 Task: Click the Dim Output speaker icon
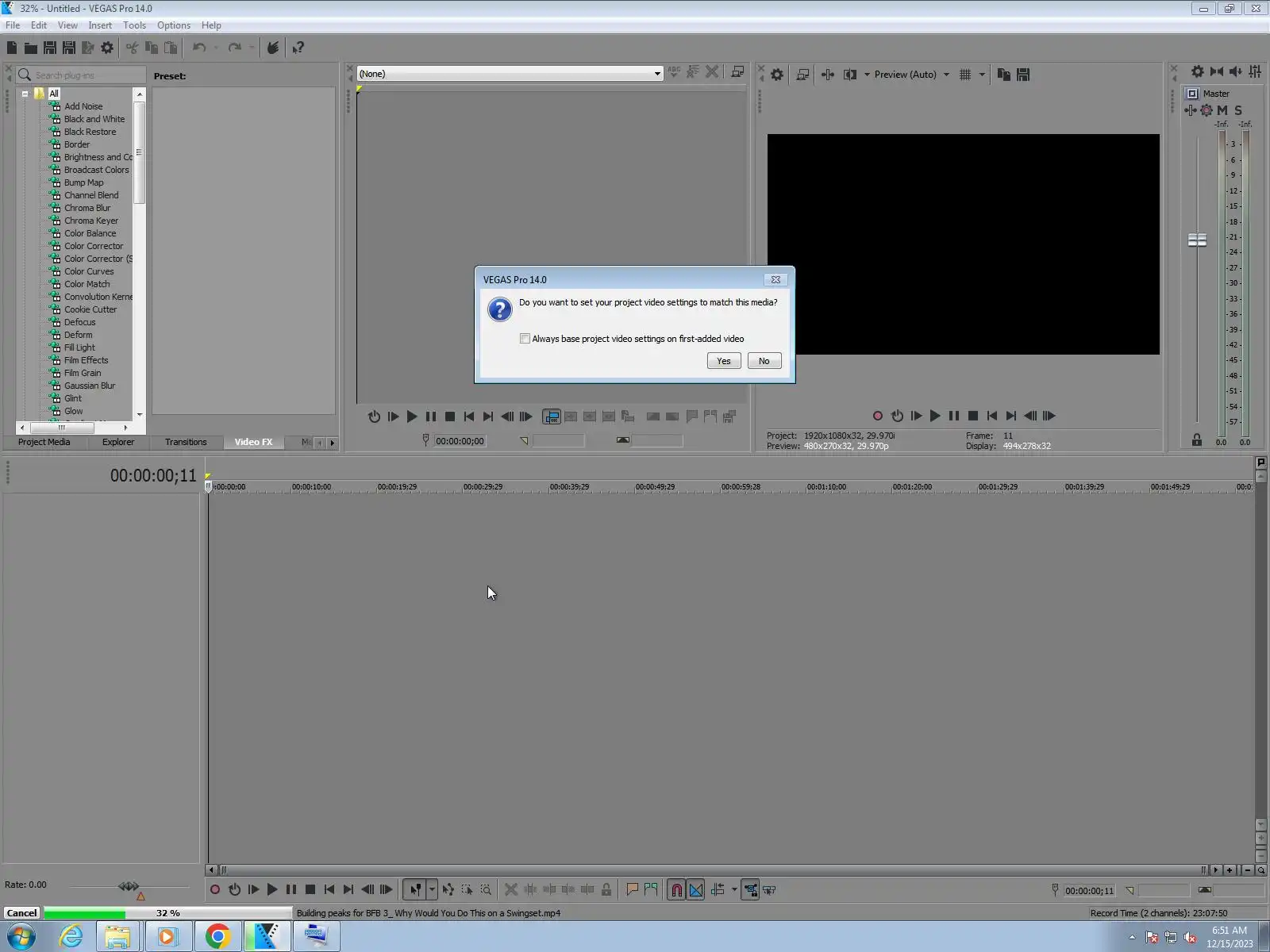tap(1236, 71)
